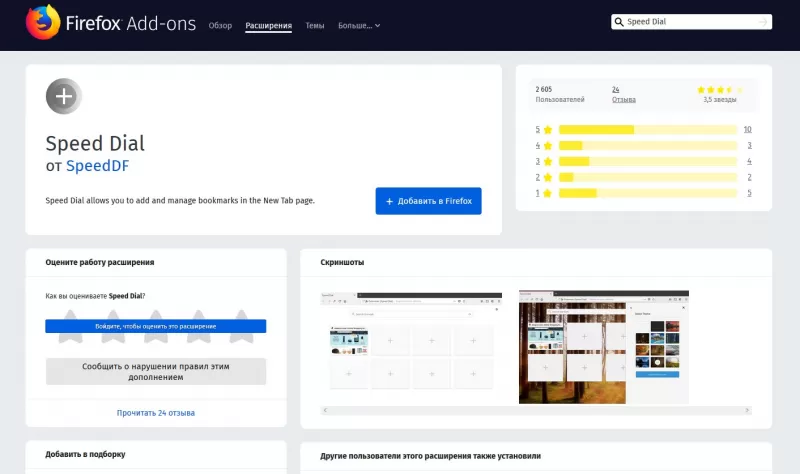Open the 10 five-star reviews count
The height and width of the screenshot is (474, 800).
[747, 130]
